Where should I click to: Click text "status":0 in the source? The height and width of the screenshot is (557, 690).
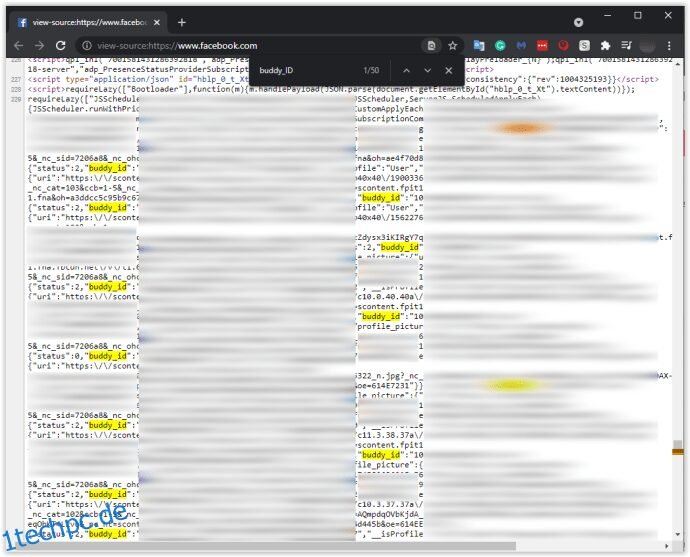point(56,356)
